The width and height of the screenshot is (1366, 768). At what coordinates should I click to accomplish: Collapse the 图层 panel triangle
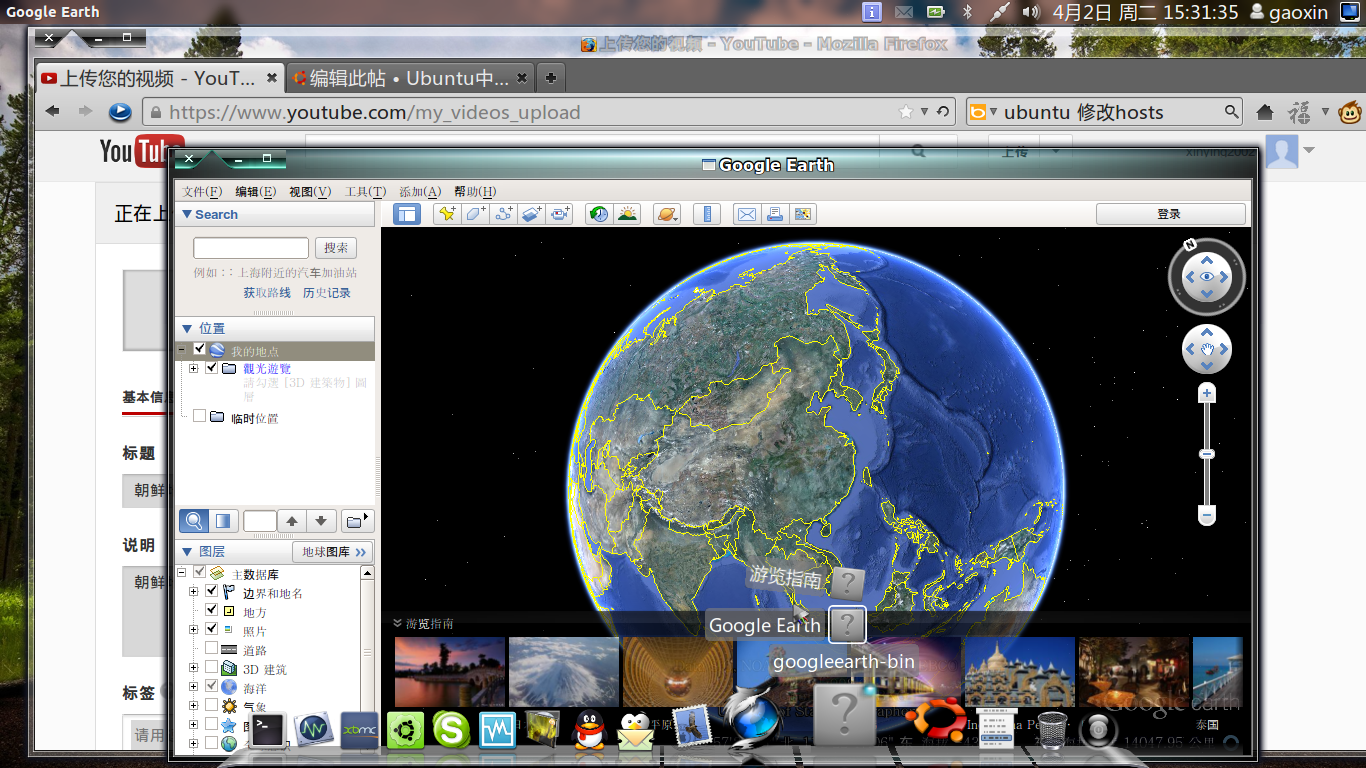(x=186, y=551)
